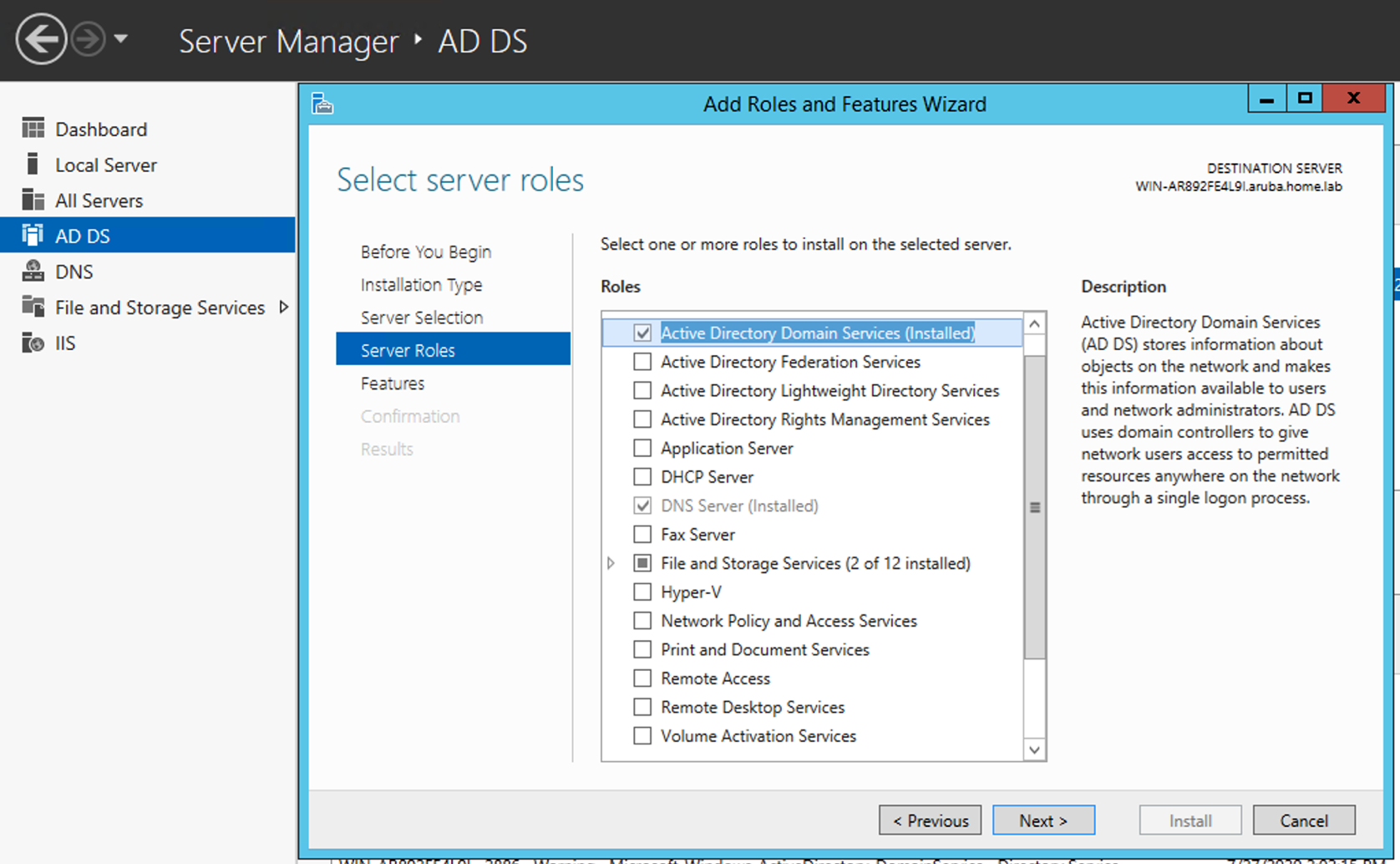
Task: Go to Server Selection step
Action: click(x=422, y=318)
